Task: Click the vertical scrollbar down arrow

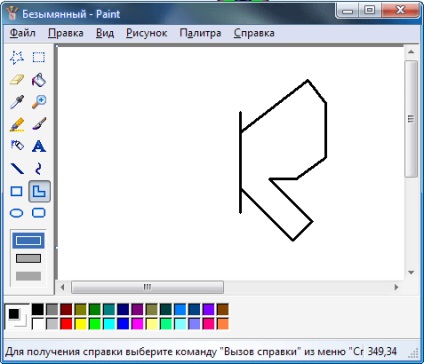Action: tap(411, 272)
